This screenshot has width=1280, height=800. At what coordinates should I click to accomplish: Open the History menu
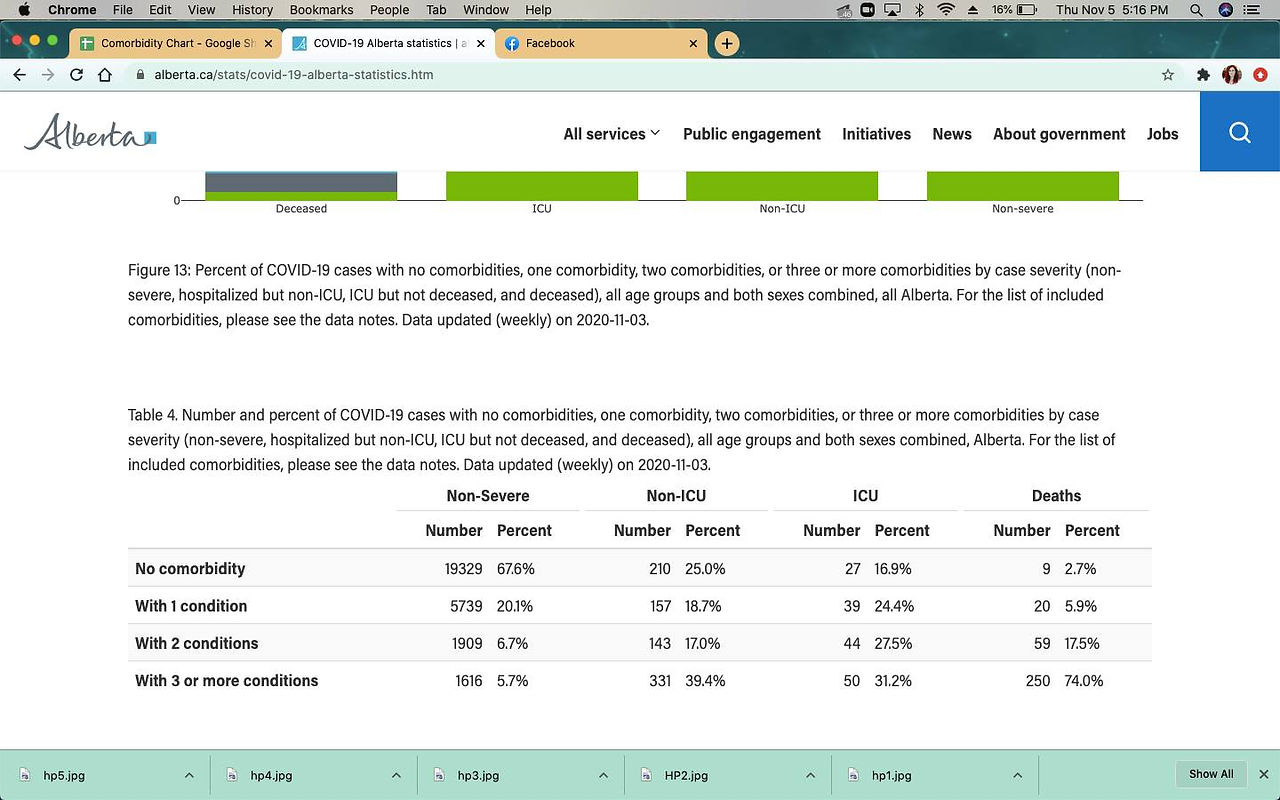[252, 10]
